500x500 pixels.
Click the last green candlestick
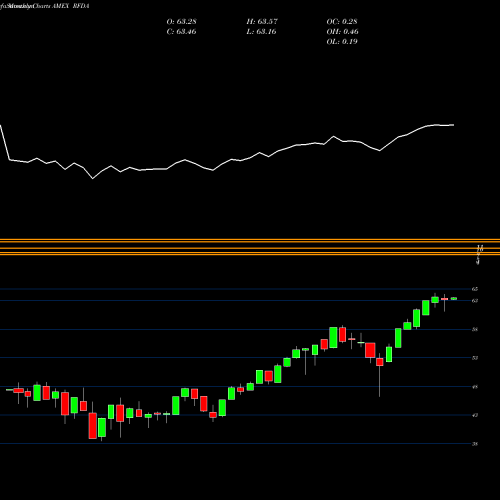[454, 299]
